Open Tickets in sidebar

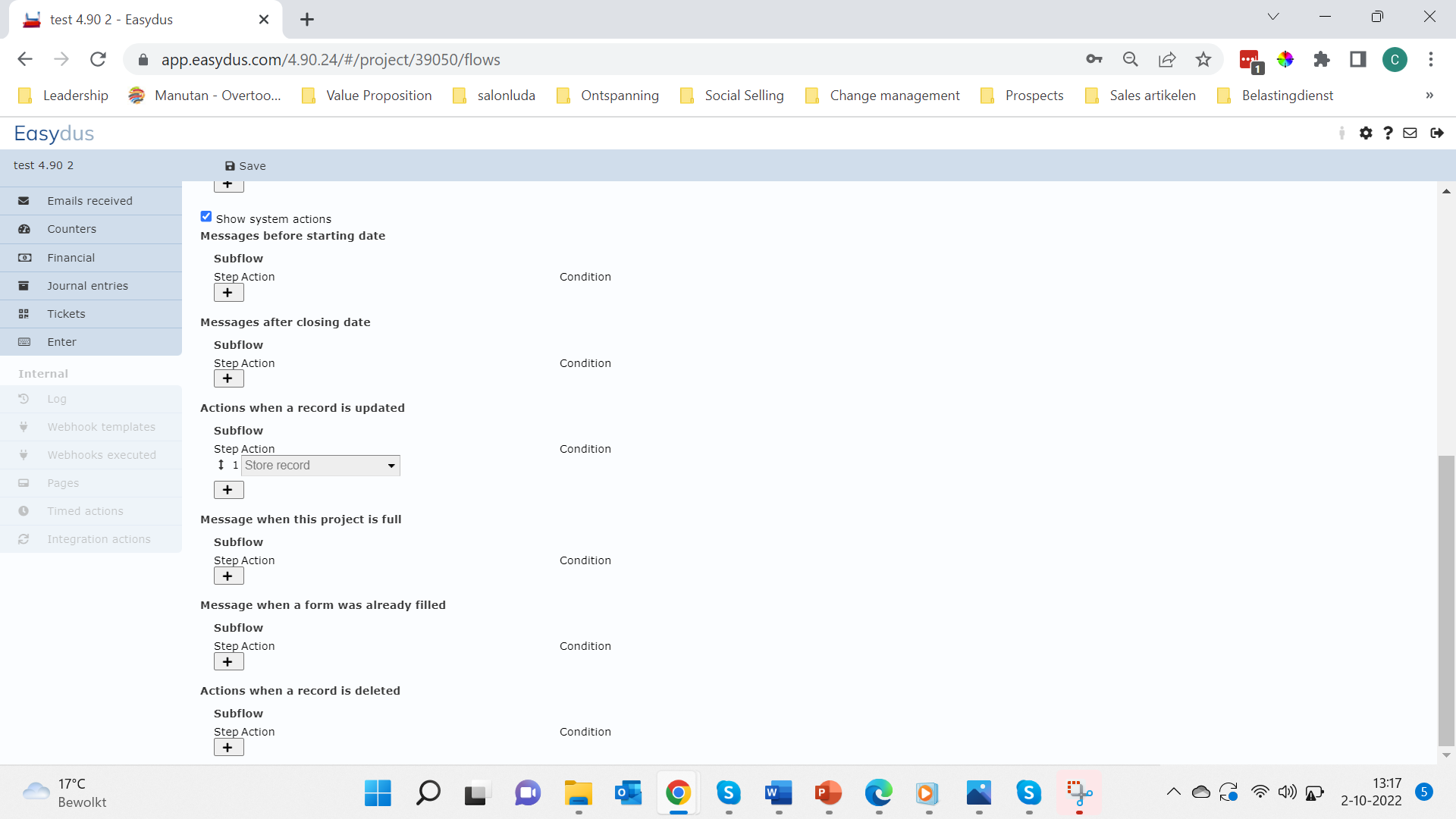coord(91,314)
